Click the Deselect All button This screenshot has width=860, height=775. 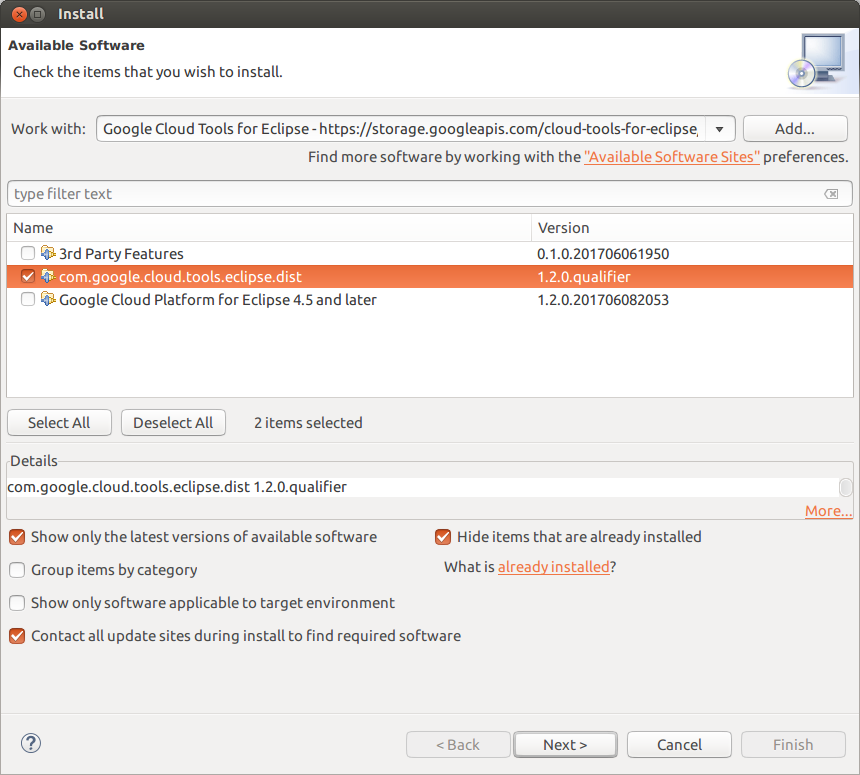coord(173,422)
